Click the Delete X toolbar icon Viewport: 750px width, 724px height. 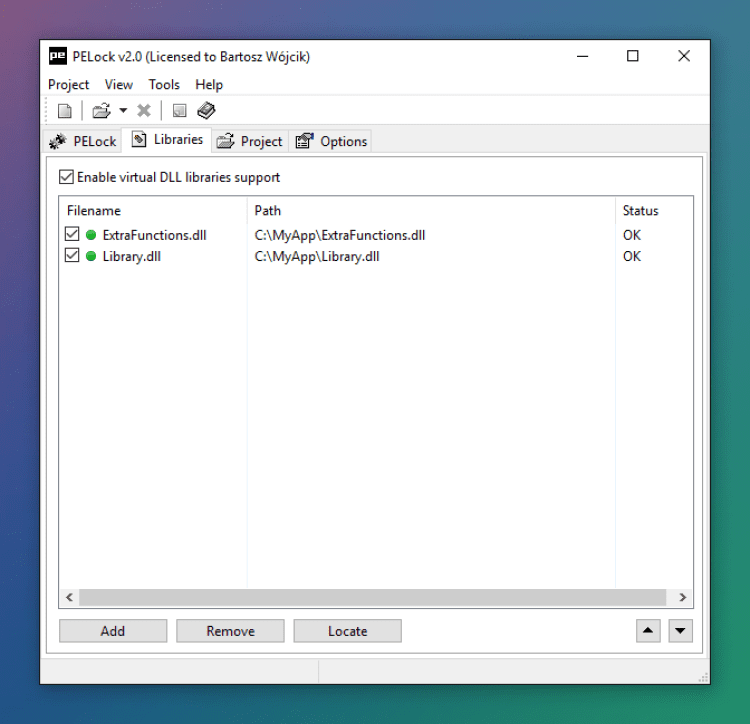click(143, 111)
